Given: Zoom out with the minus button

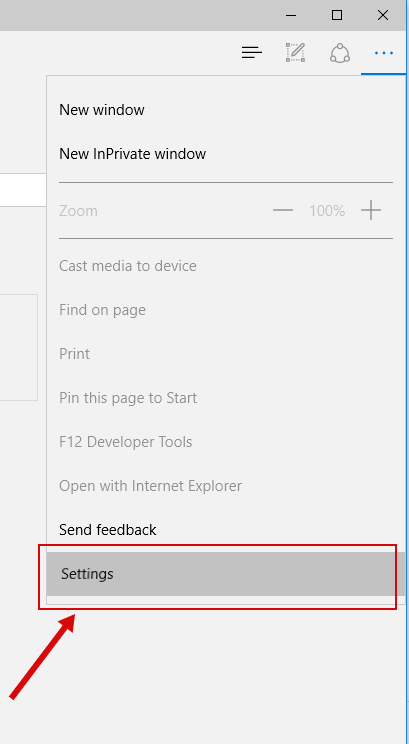Looking at the screenshot, I should pyautogui.click(x=283, y=210).
